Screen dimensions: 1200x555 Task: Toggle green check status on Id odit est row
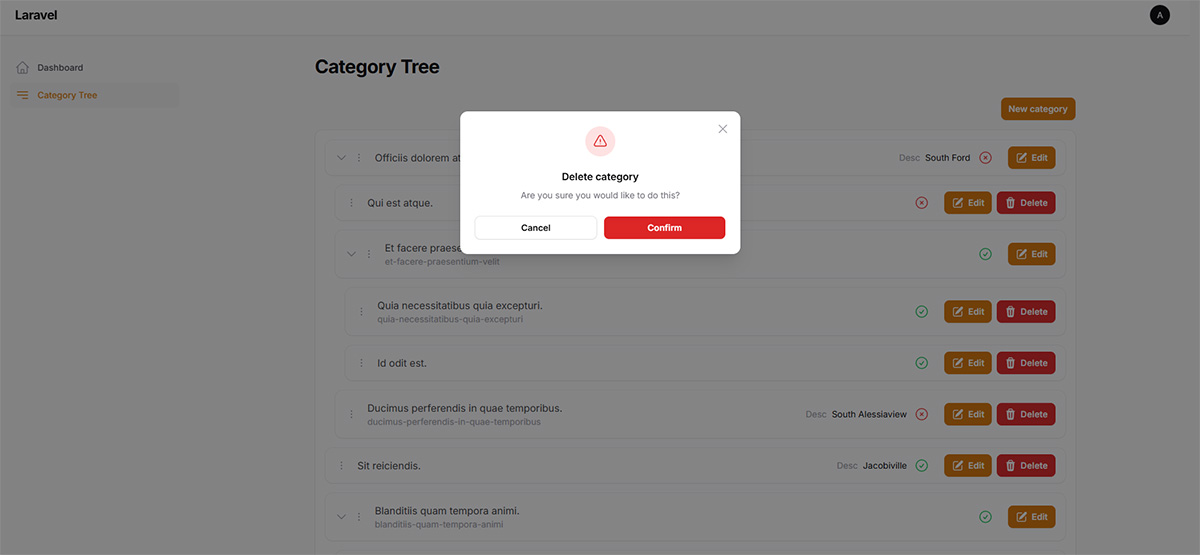(922, 363)
